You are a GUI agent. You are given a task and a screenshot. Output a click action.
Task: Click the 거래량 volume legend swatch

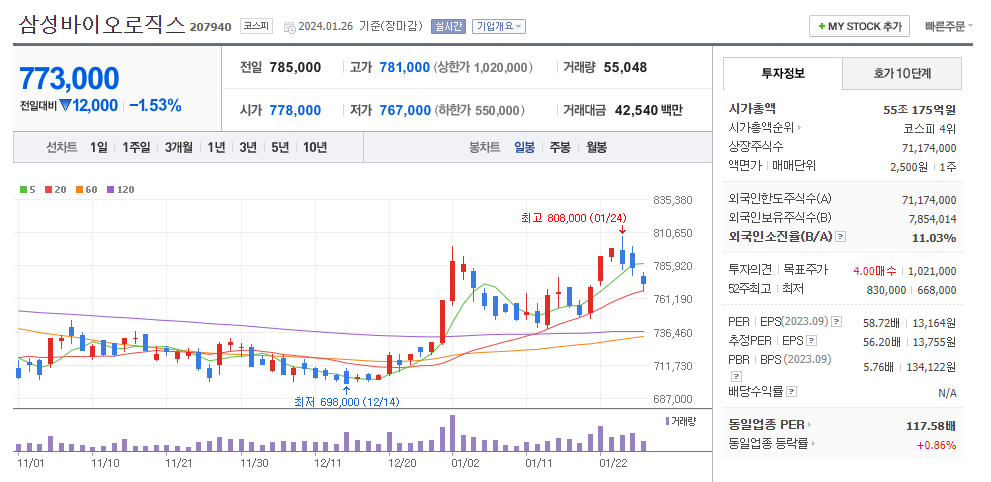(x=667, y=421)
